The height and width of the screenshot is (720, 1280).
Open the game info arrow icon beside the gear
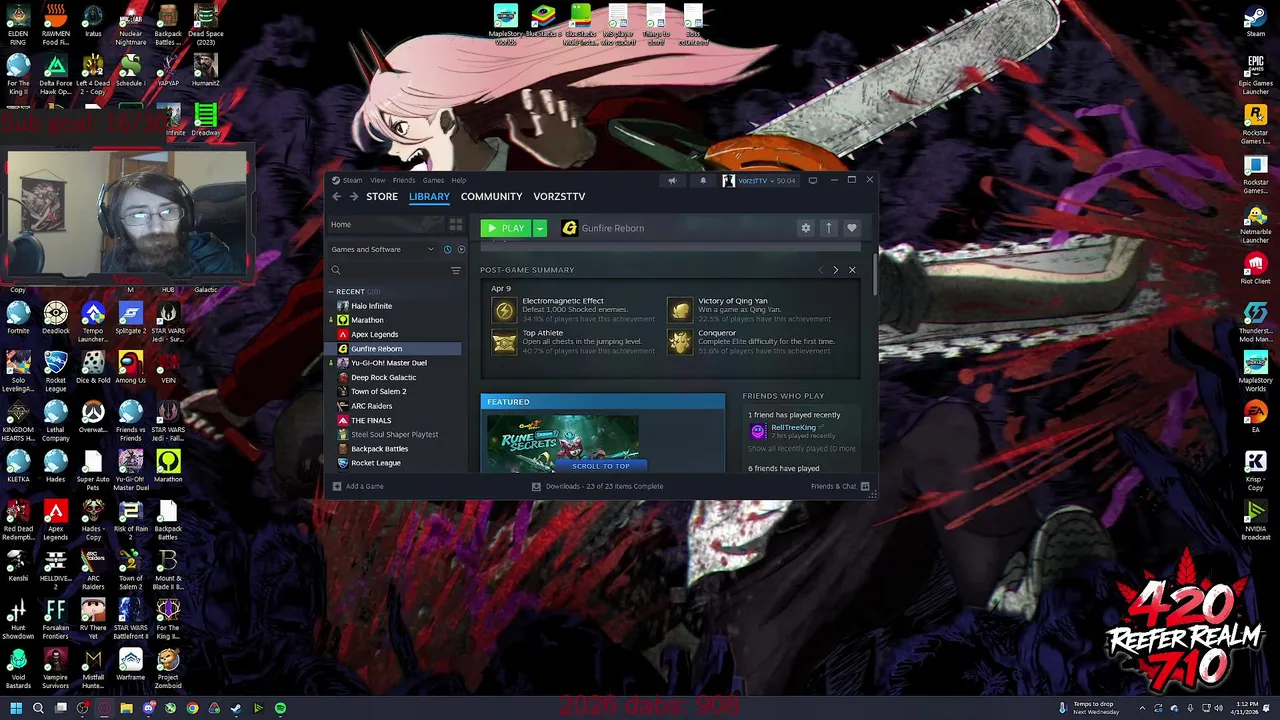pos(829,228)
